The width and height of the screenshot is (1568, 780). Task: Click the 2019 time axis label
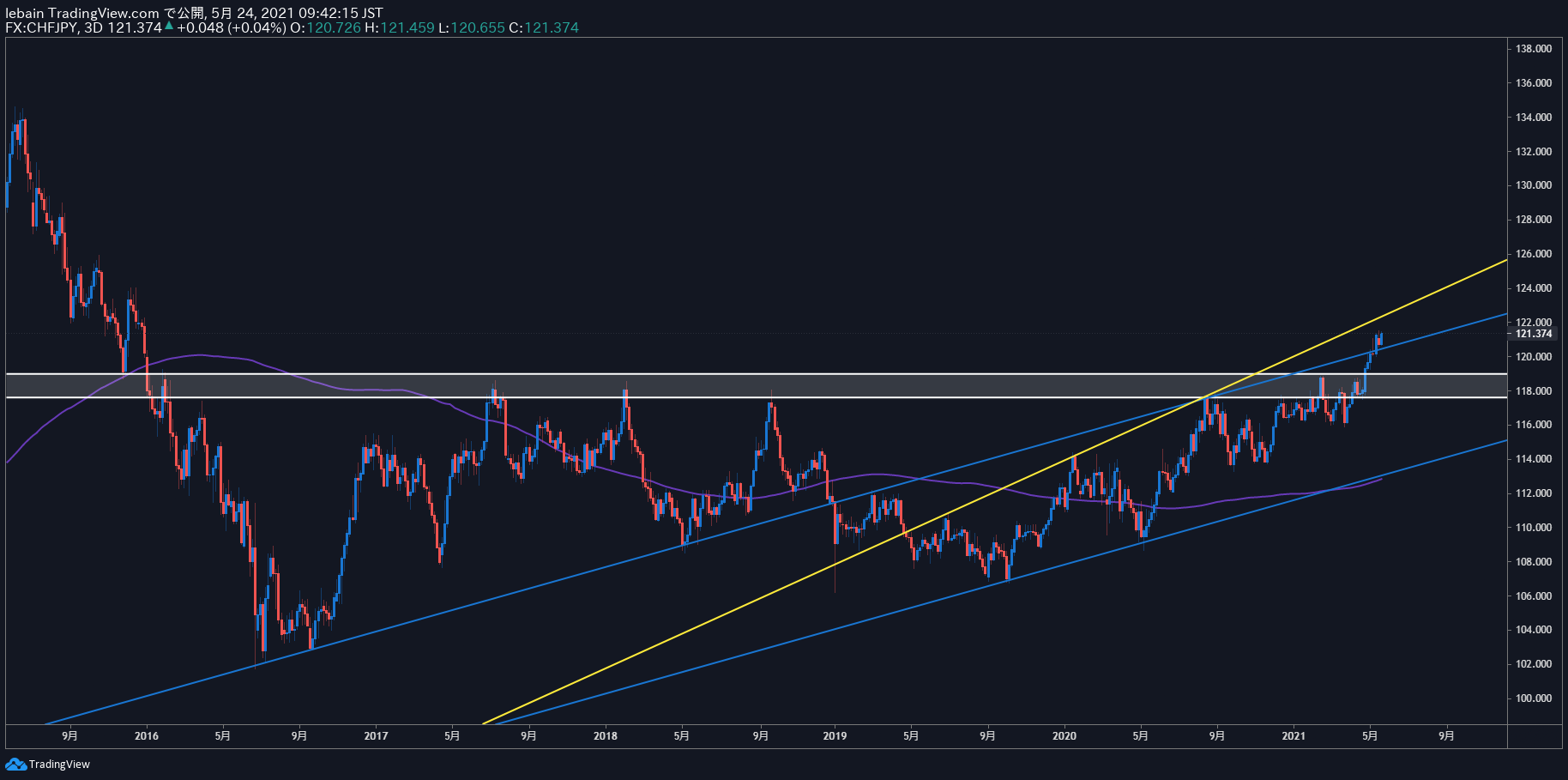[x=835, y=736]
